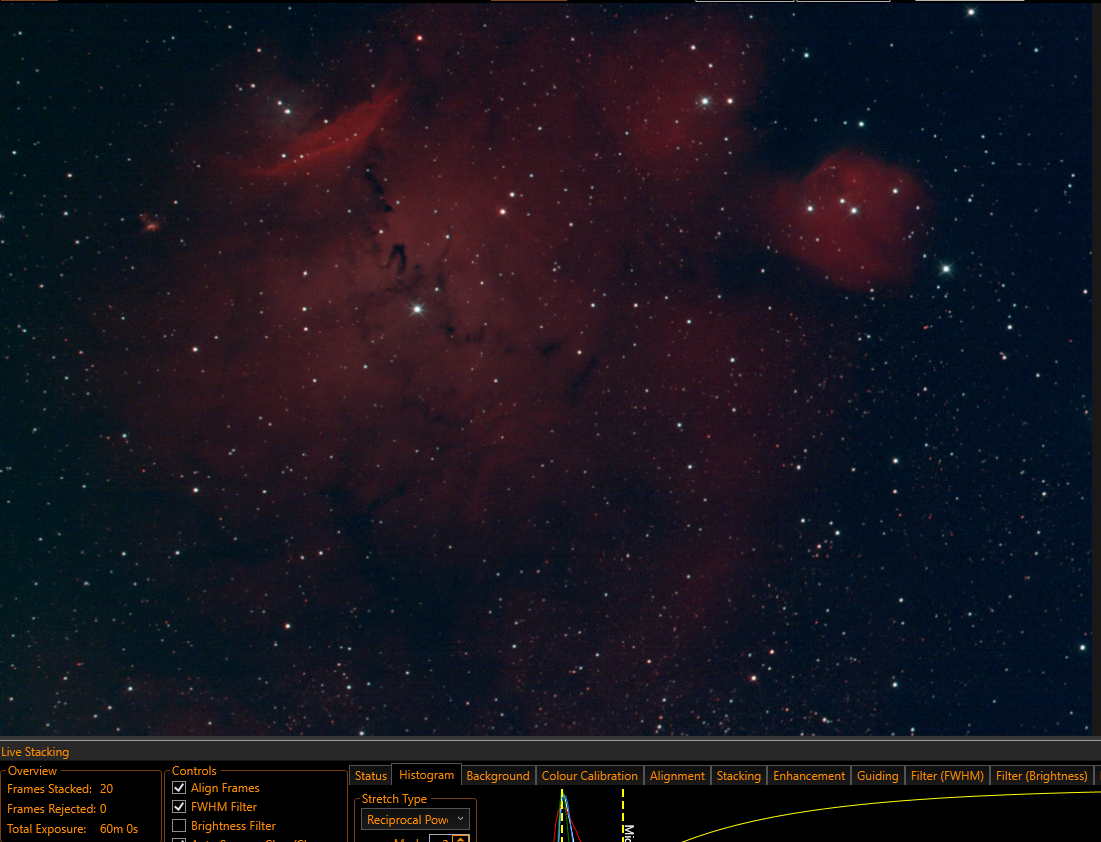Click the Frames Rejected: 0 readout
The width and height of the screenshot is (1101, 842).
(56, 808)
